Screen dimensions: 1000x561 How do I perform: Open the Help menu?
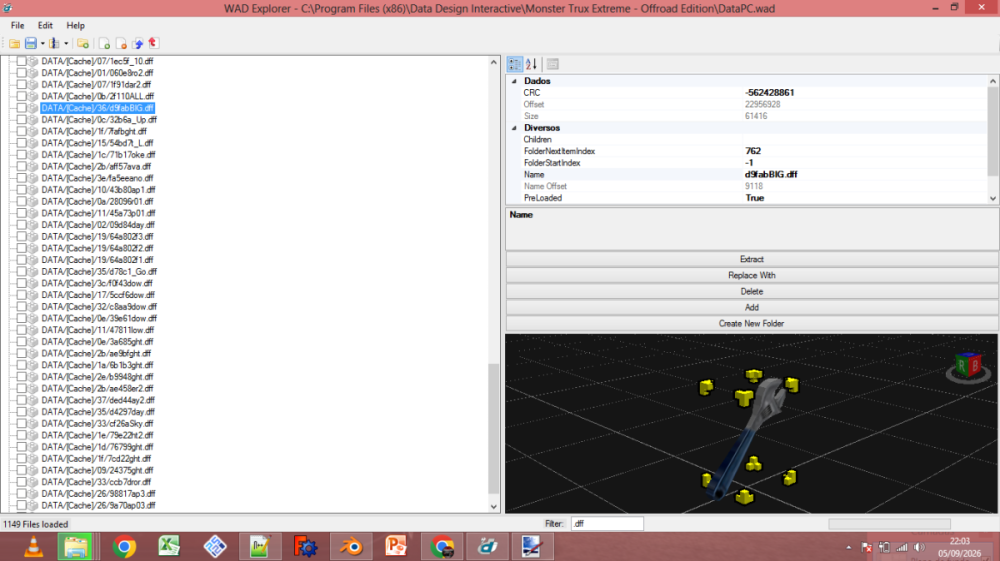[75, 26]
